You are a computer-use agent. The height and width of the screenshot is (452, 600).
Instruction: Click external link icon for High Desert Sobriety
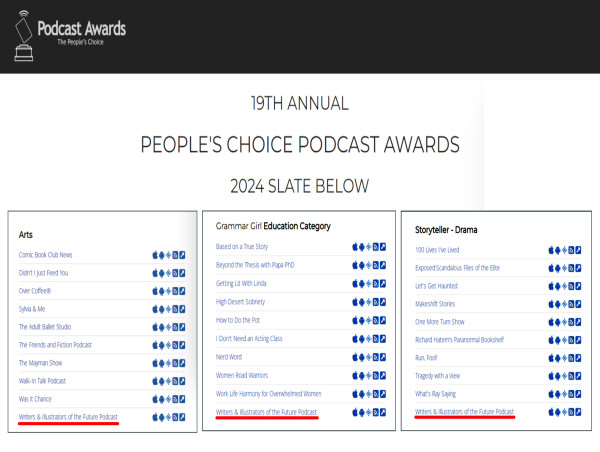[383, 302]
